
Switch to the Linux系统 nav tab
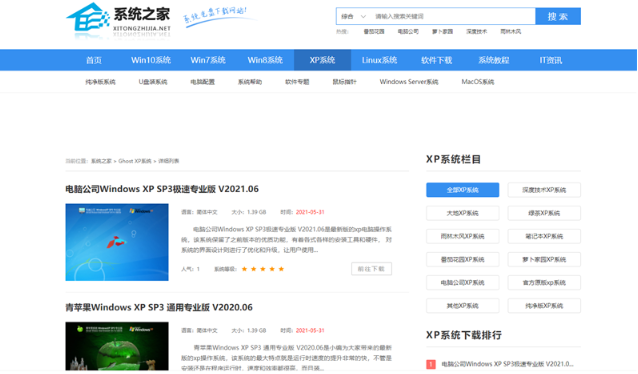(379, 60)
